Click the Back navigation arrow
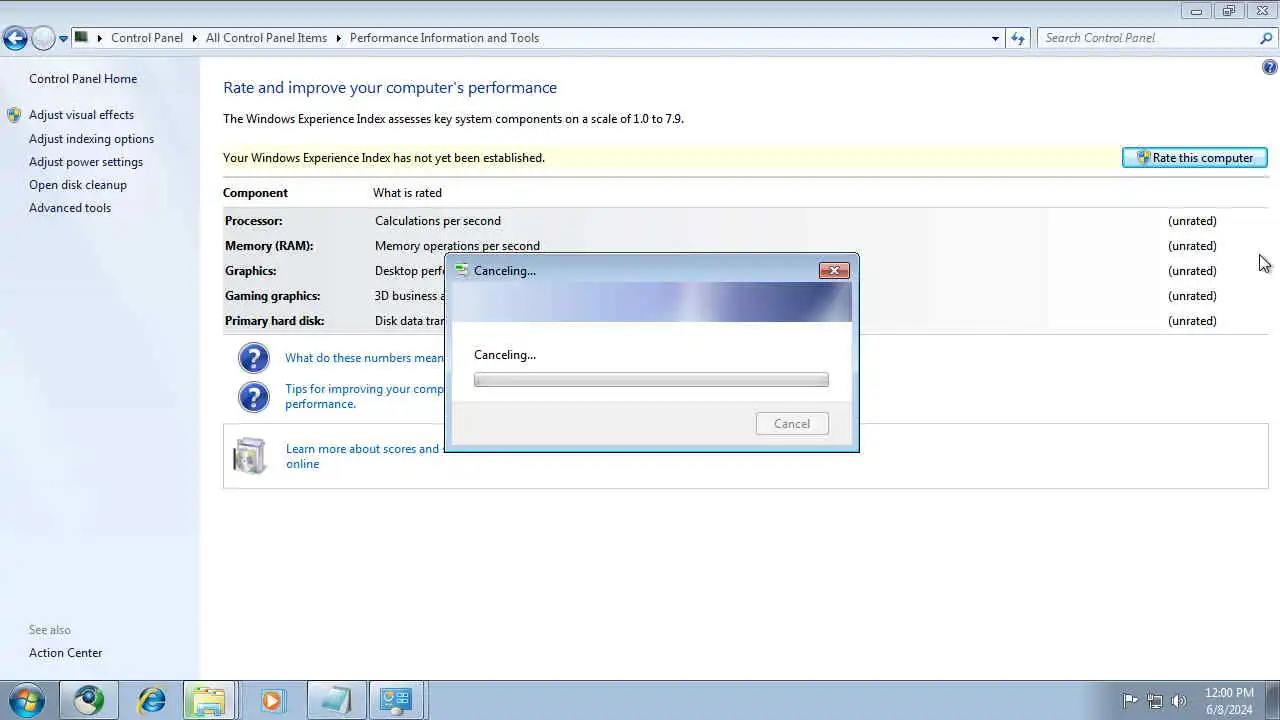 [15, 39]
